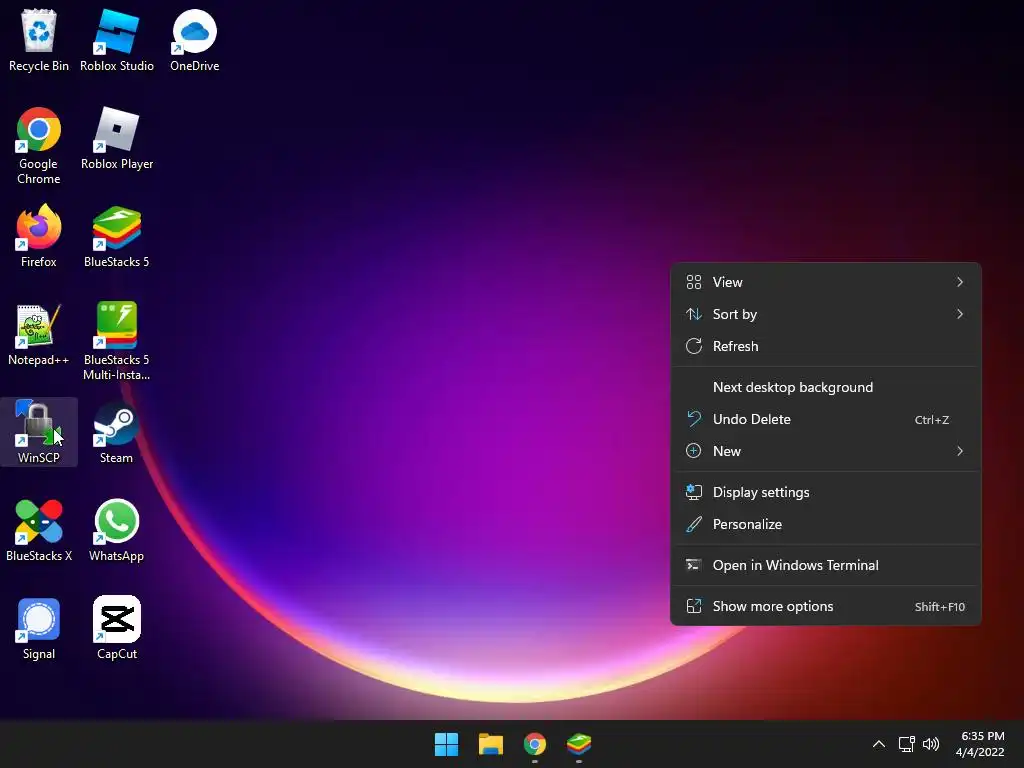Viewport: 1024px width, 768px height.
Task: Select the Signal desktop shortcut
Action: (39, 628)
